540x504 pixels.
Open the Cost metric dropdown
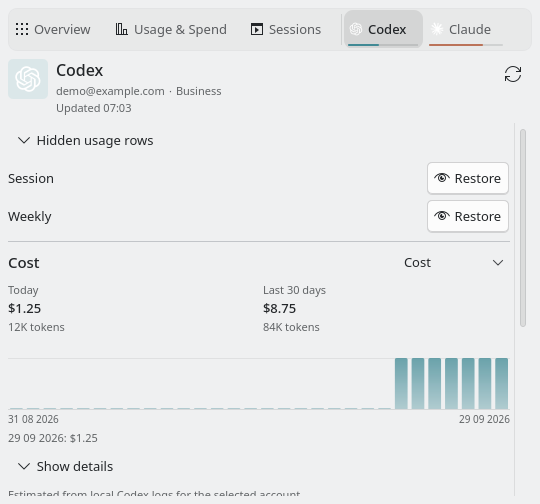(454, 263)
